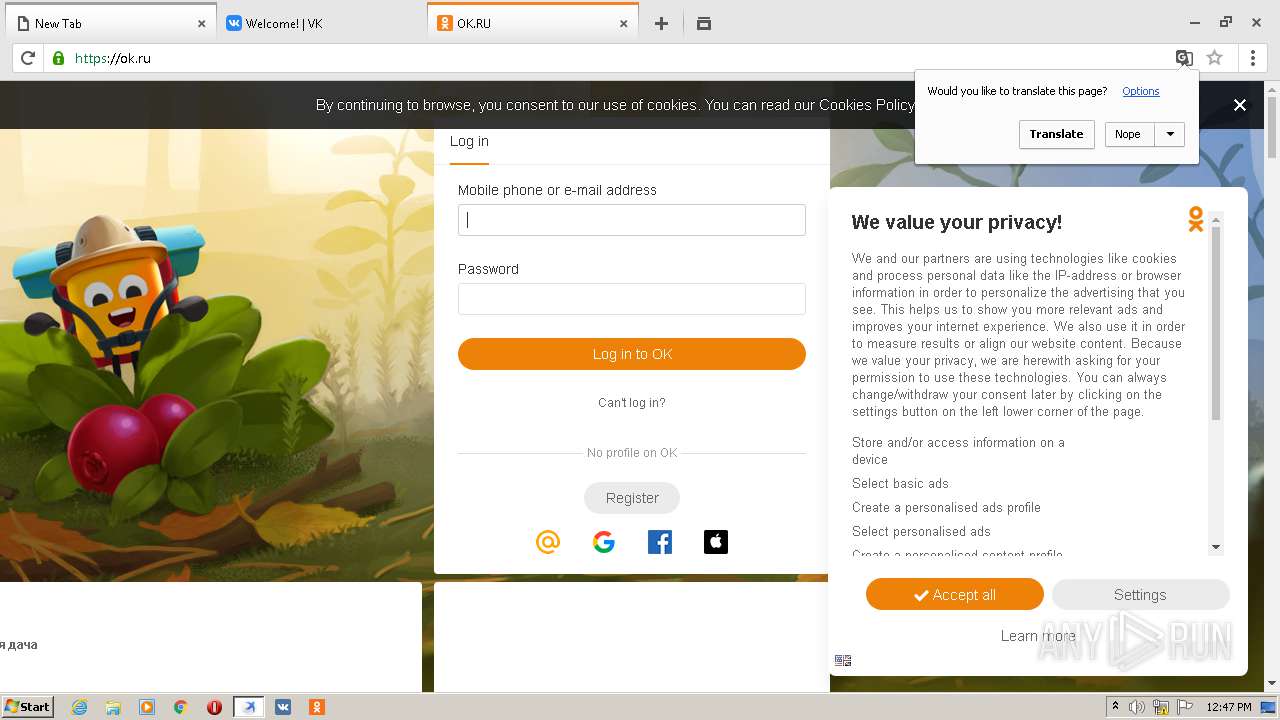Viewport: 1280px width, 720px height.
Task: Click 'Store and/or access information on a device'
Action: coord(958,451)
